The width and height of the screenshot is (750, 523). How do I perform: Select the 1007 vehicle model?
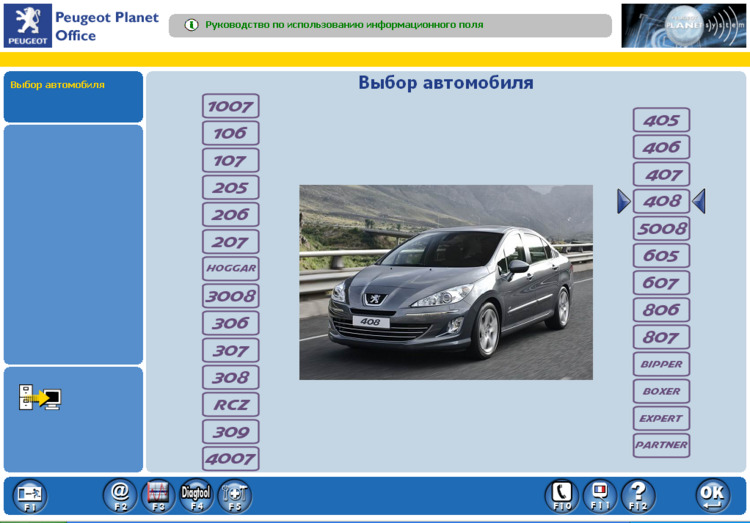231,106
